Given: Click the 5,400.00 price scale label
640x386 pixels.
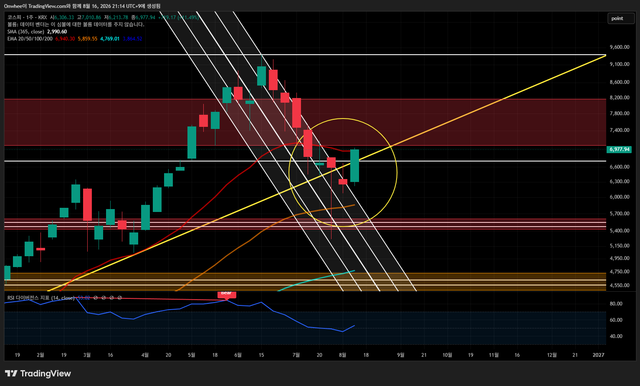Looking at the screenshot, I should [620, 231].
